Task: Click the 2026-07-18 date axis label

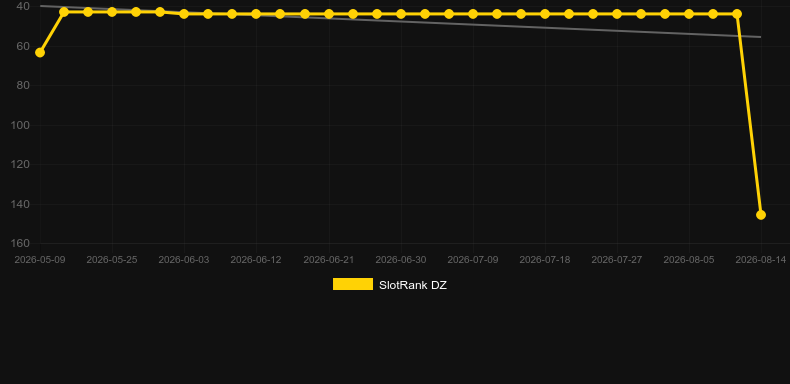Action: coord(545,260)
